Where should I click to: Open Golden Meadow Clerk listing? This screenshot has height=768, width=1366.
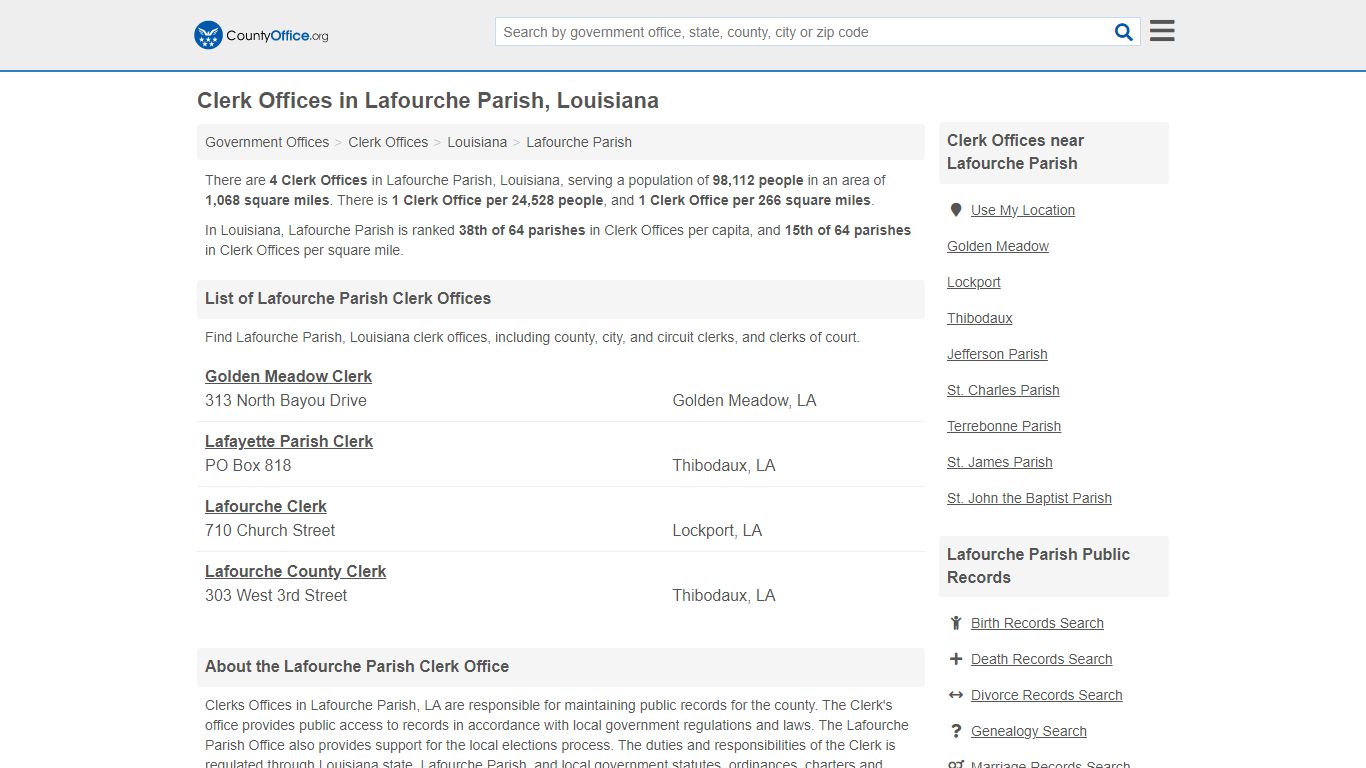point(288,376)
